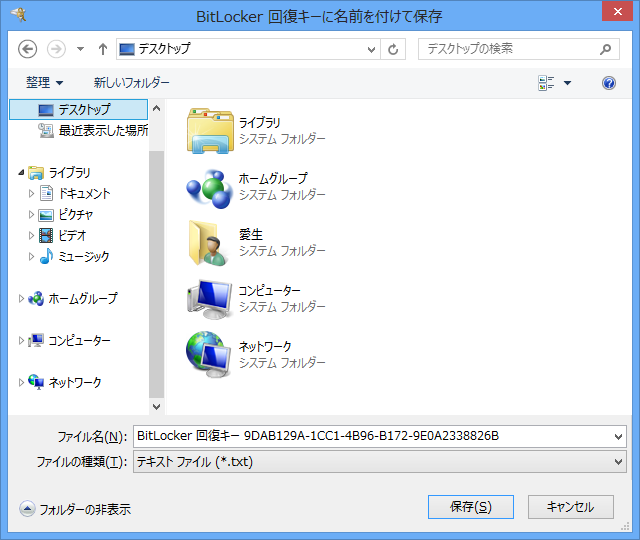Viewport: 640px width, 540px height.
Task: Select the 愛生 user folder icon
Action: pyautogui.click(x=209, y=244)
